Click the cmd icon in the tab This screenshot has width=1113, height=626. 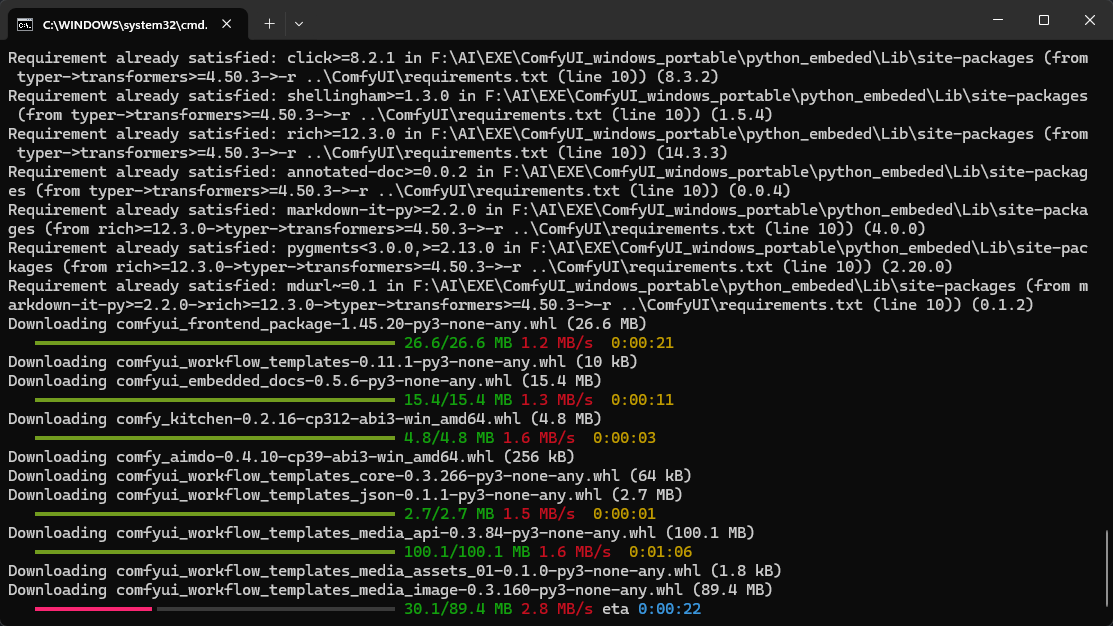pos(25,25)
